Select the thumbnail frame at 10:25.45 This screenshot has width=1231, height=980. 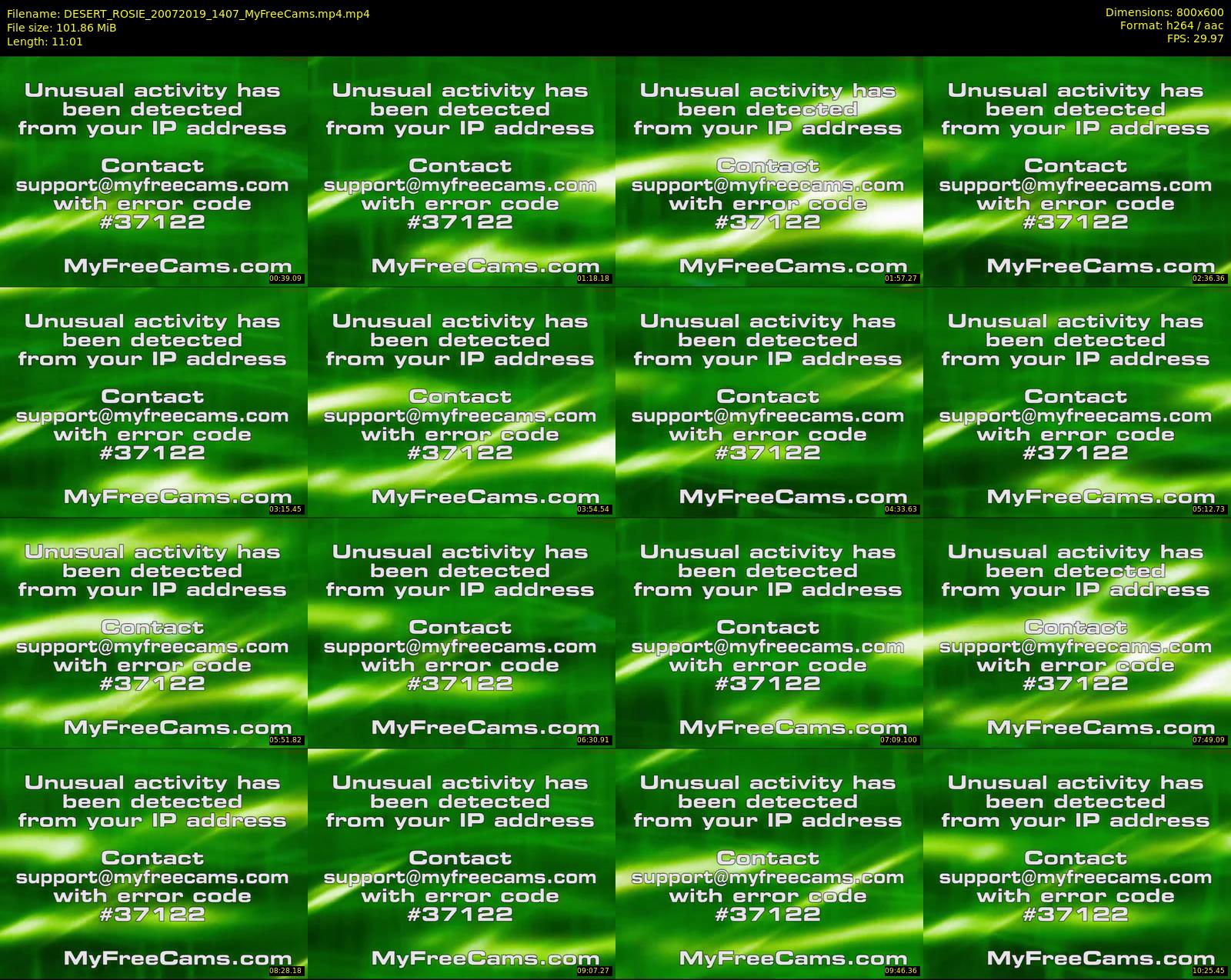coord(1077,864)
